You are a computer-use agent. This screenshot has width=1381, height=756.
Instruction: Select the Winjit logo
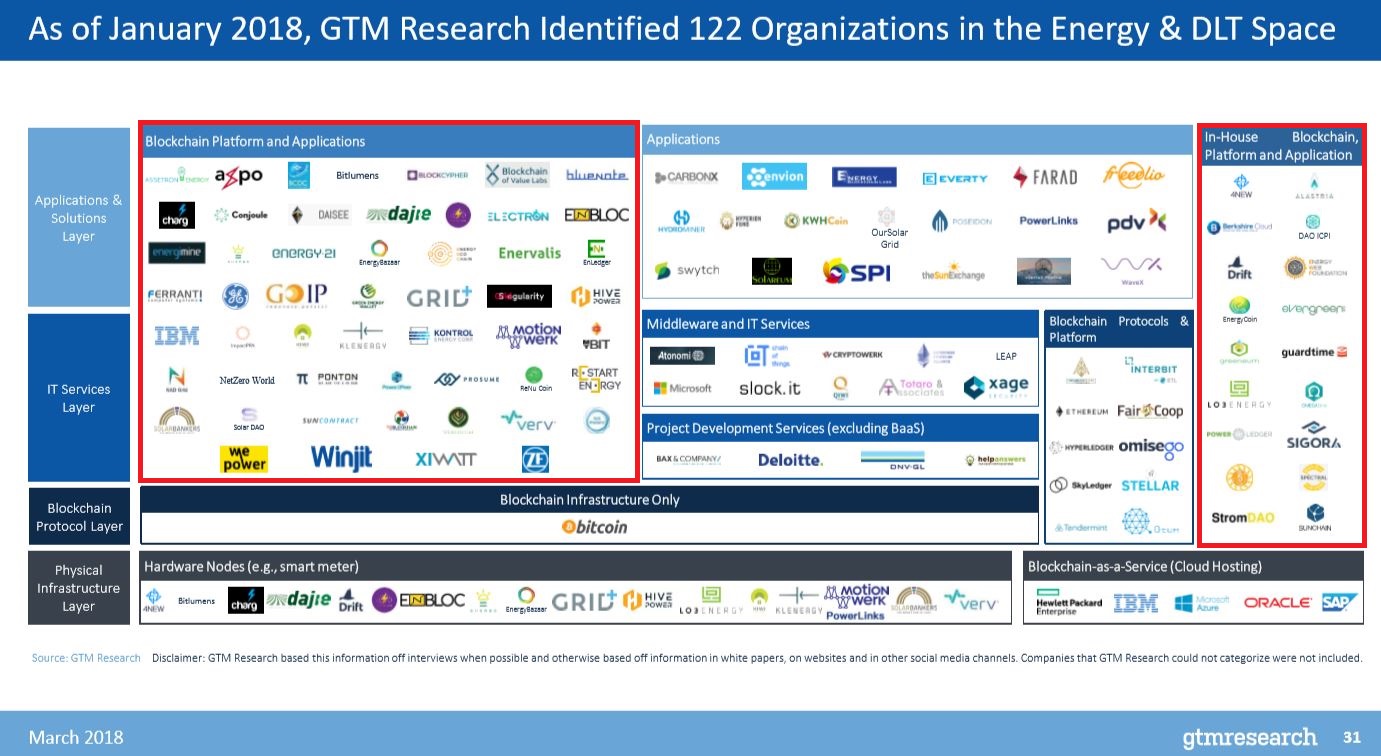pos(341,458)
